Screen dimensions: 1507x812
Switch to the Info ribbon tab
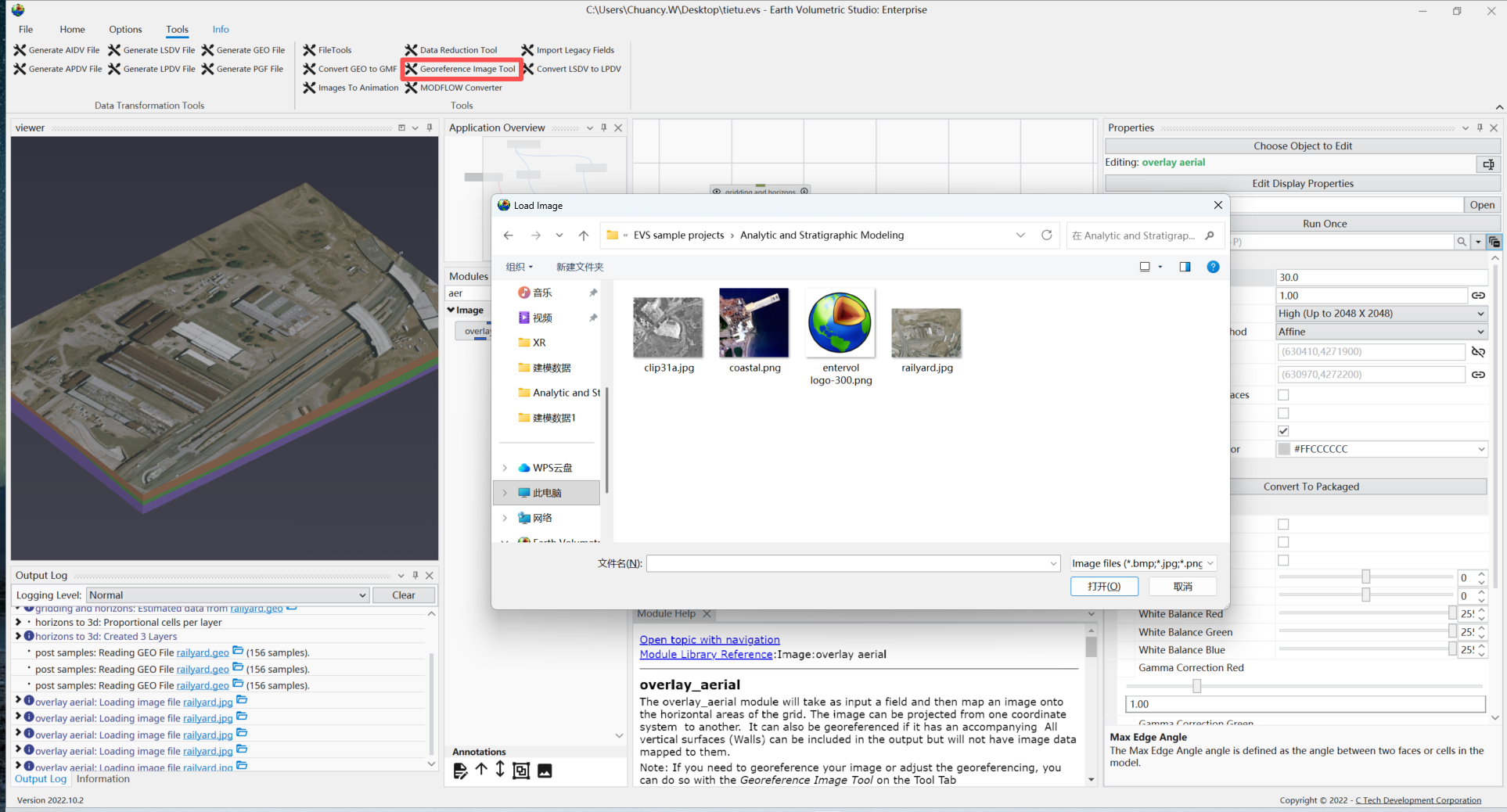tap(221, 30)
